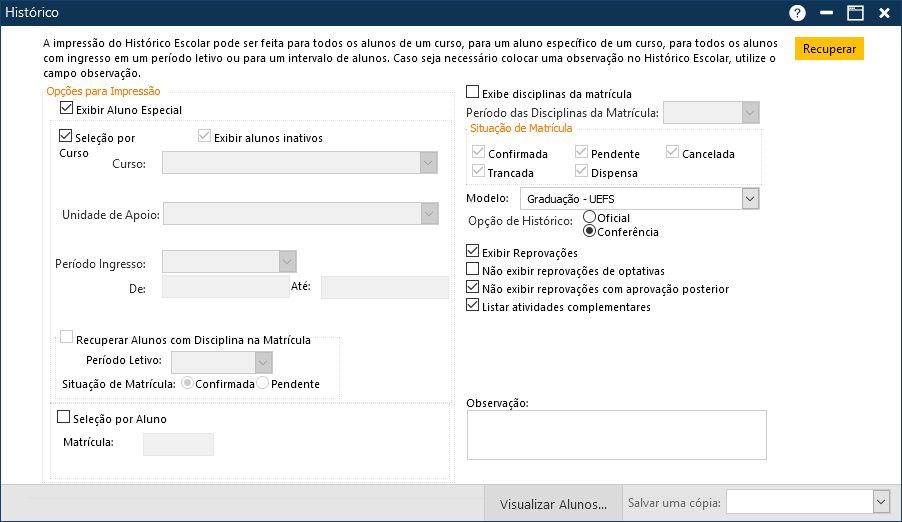Check Não exibir reprovações de optativas

tap(473, 270)
